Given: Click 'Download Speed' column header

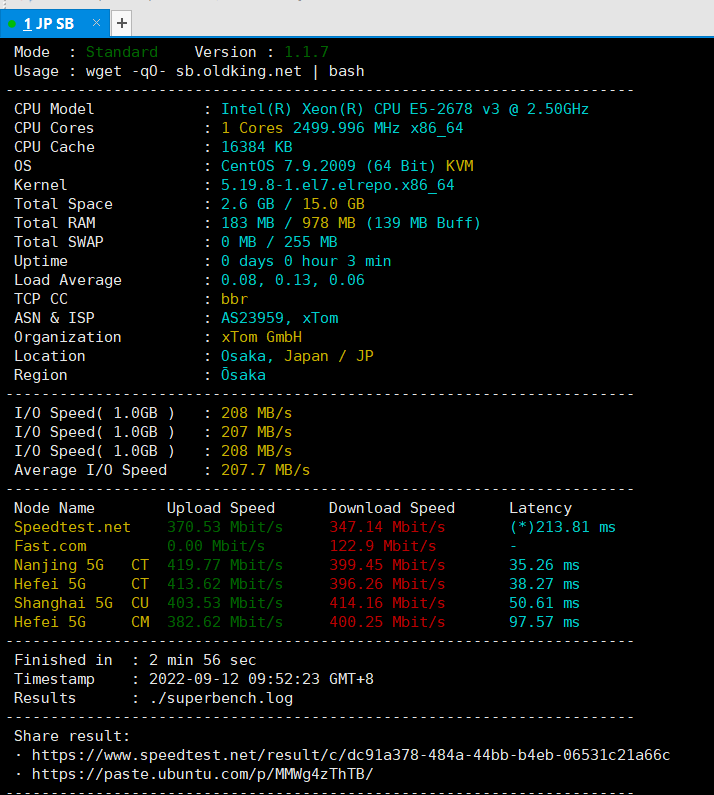Looking at the screenshot, I should pyautogui.click(x=392, y=508).
